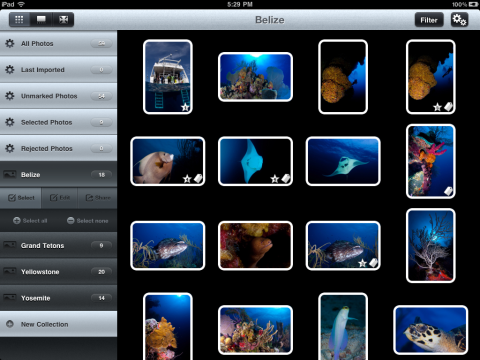This screenshot has height=360, width=480.
Task: Open settings with the gears icon
Action: (459, 20)
